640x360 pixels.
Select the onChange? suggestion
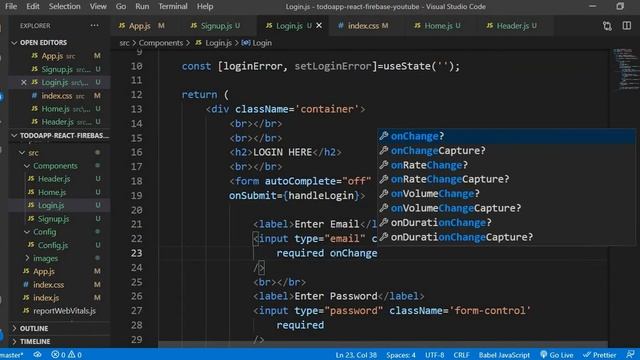tap(506, 136)
